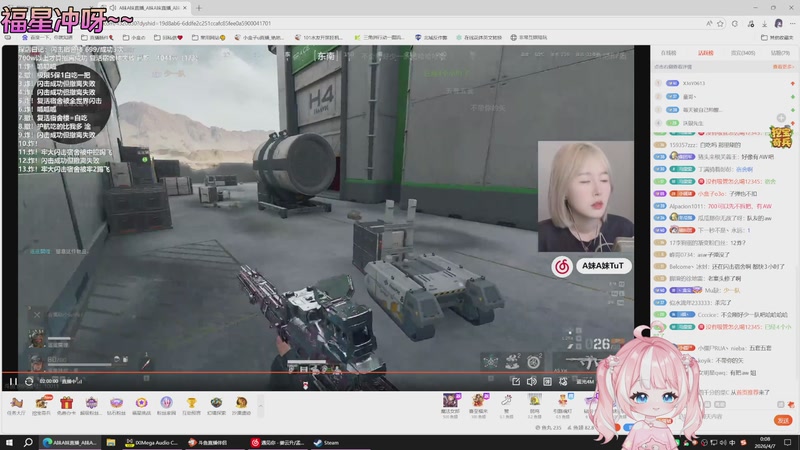Image resolution: width=800 pixels, height=450 pixels.
Task: Click the browser refresh-style circular icon
Action: [x=735, y=23]
